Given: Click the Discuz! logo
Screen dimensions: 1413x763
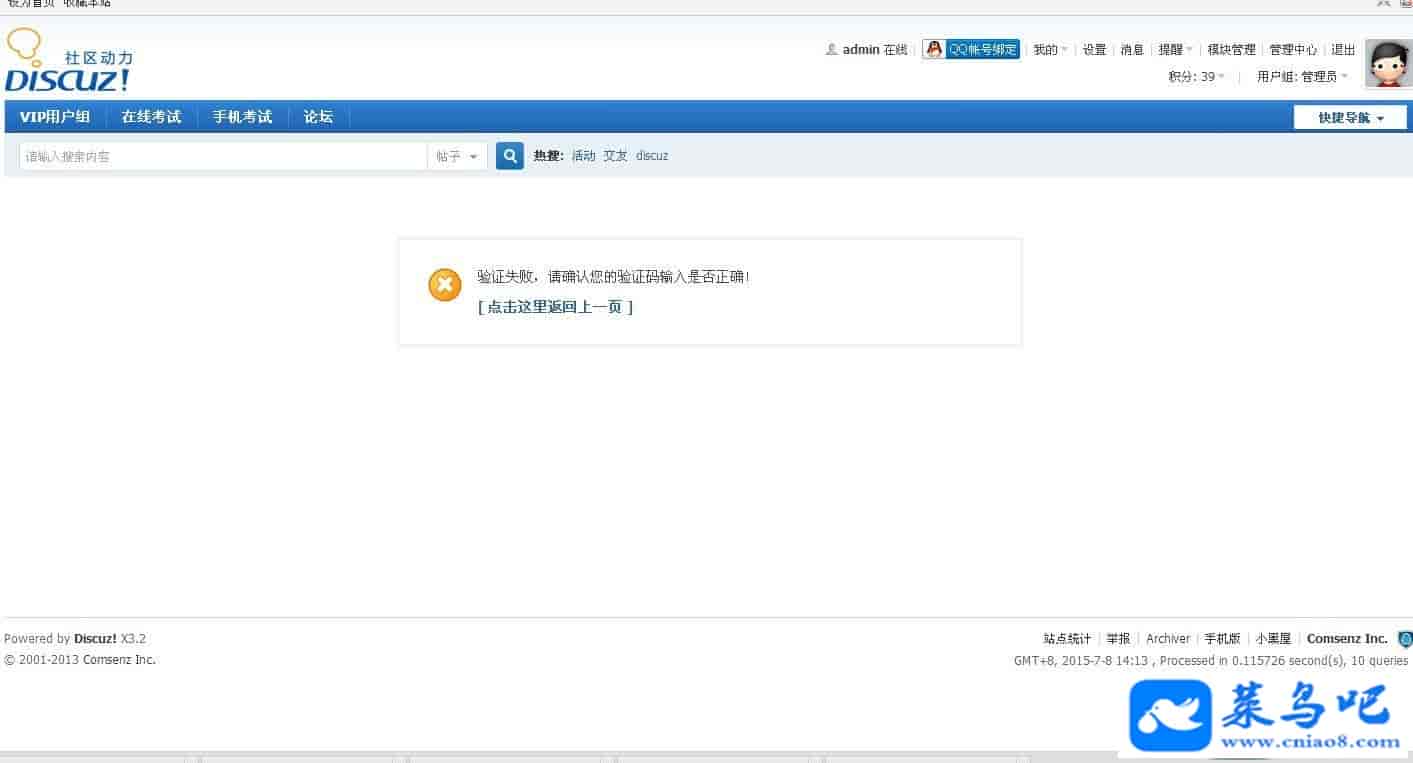Looking at the screenshot, I should pos(69,62).
